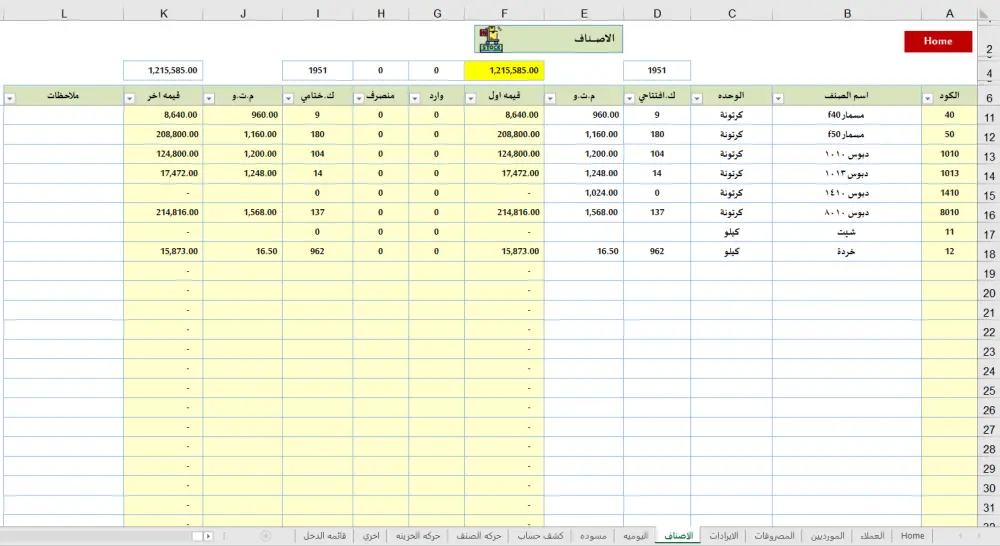Screen dimensions: 1000x546
Task: Select column A header
Action: (x=950, y=13)
